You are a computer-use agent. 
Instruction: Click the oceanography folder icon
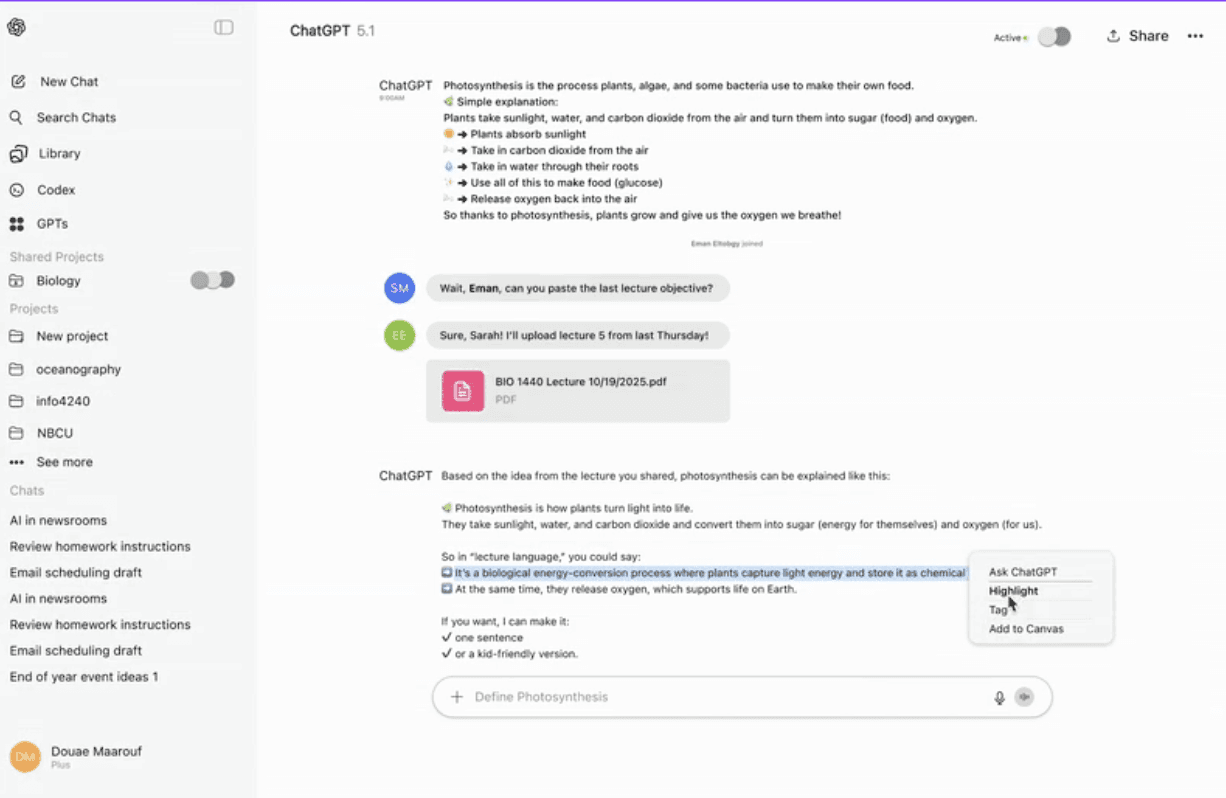[15, 369]
